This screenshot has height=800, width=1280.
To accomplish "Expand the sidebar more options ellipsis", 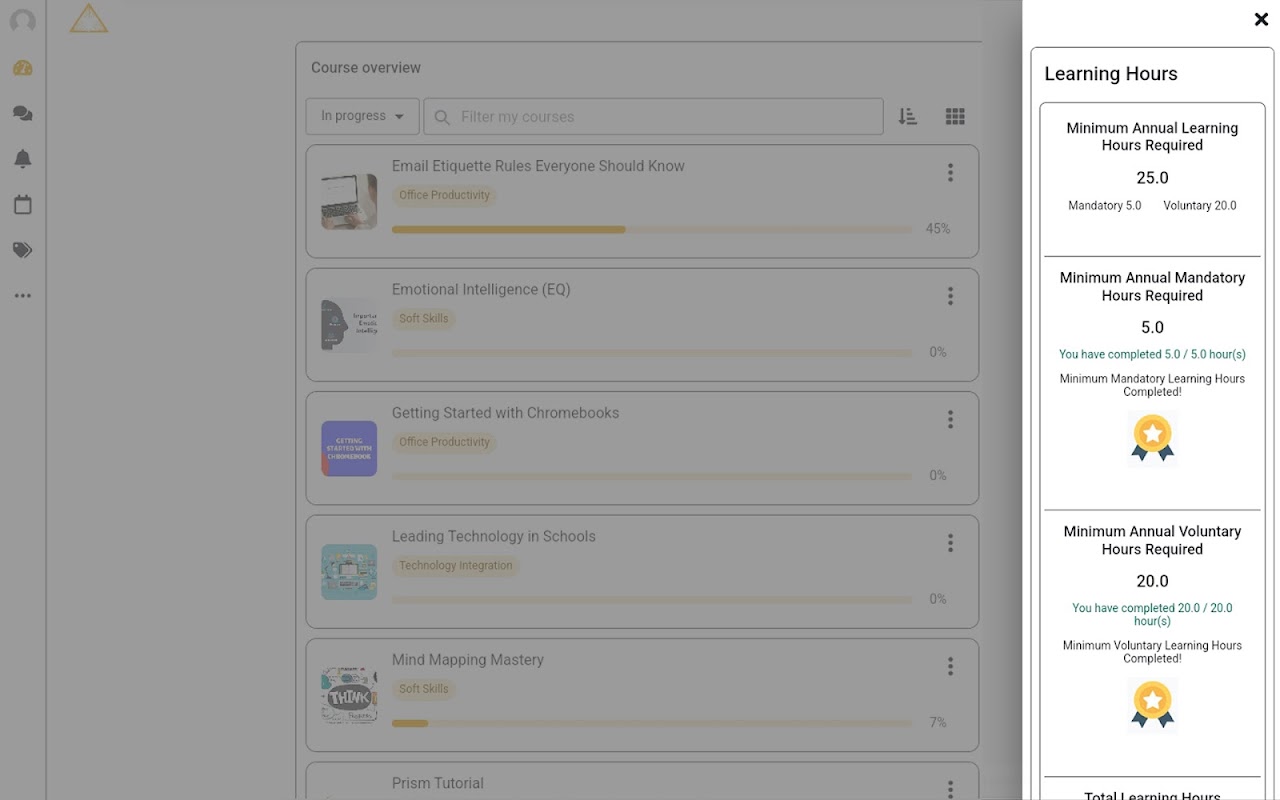I will 22,296.
